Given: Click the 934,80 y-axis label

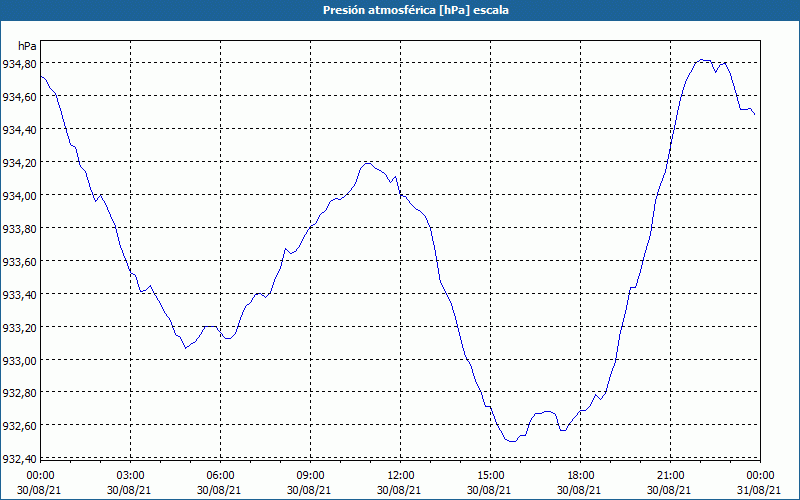Looking at the screenshot, I should coord(19,64).
